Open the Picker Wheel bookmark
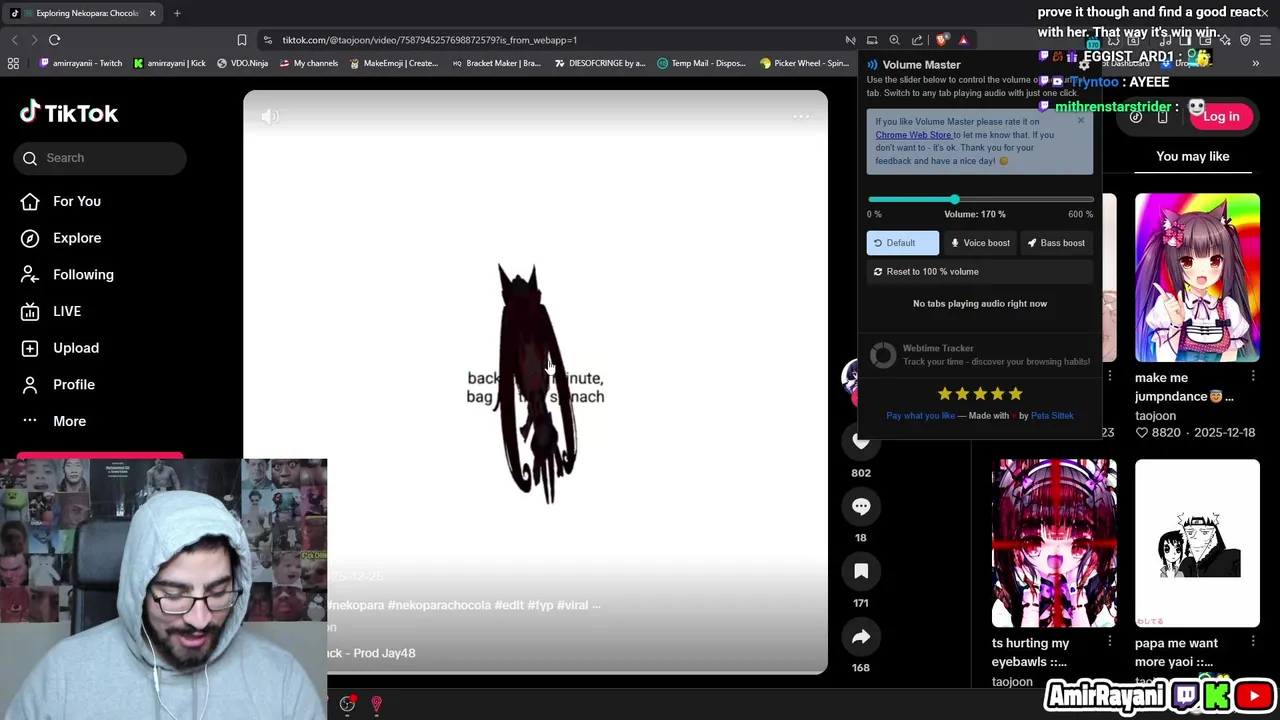1280x720 pixels. [805, 63]
